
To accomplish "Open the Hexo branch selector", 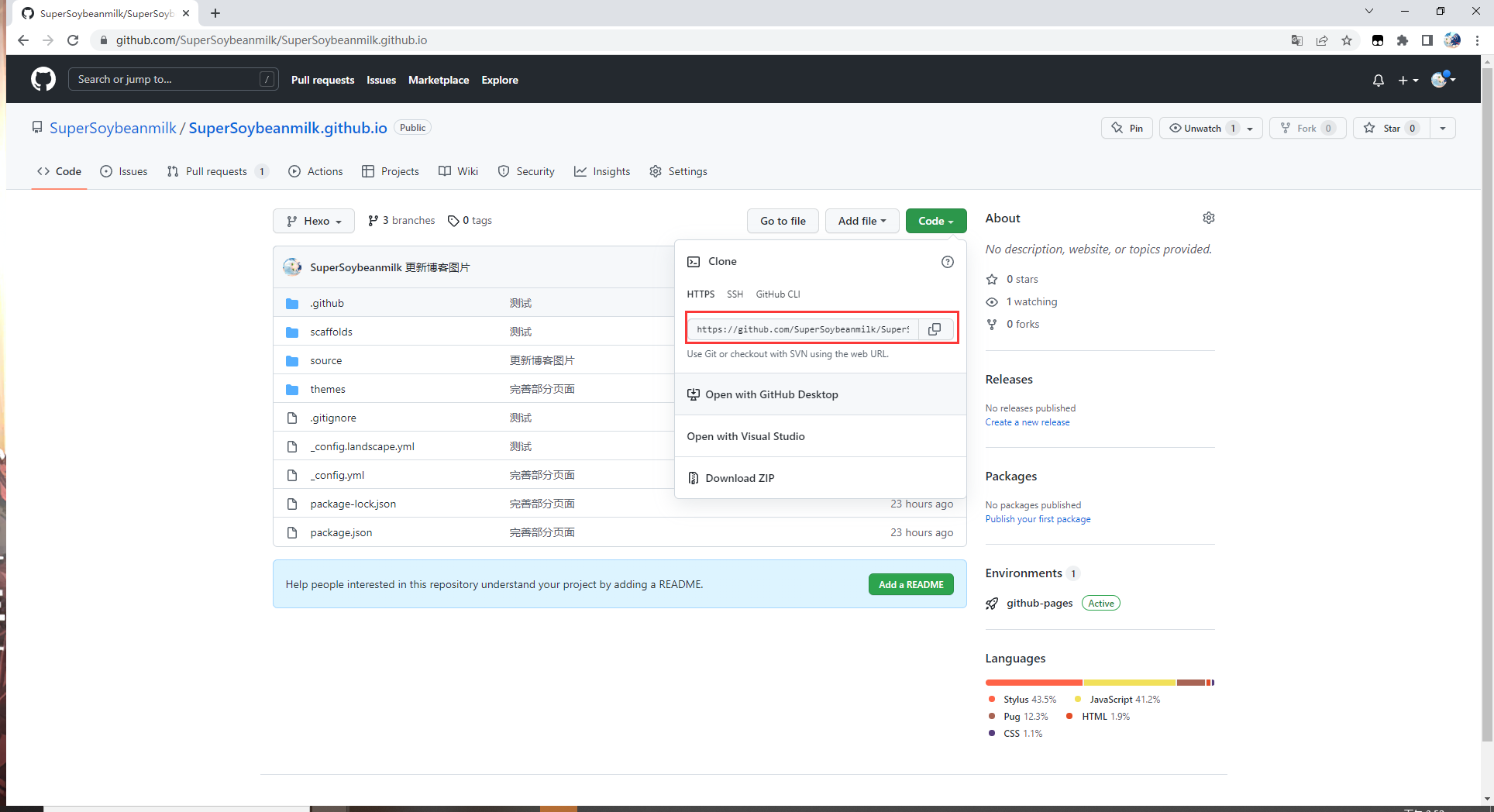I will (x=314, y=221).
